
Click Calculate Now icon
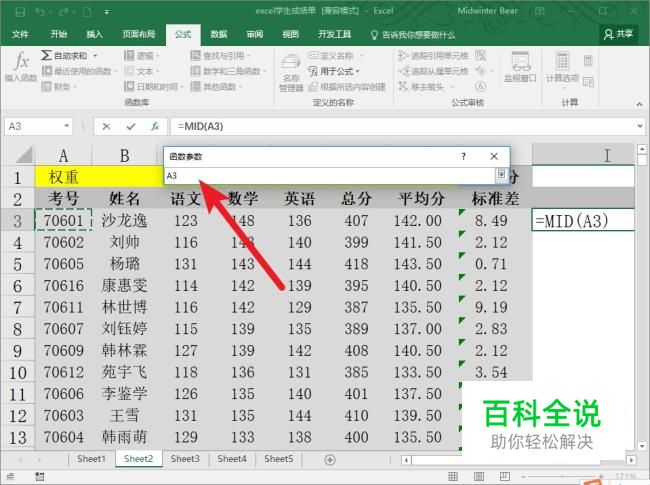pos(588,61)
